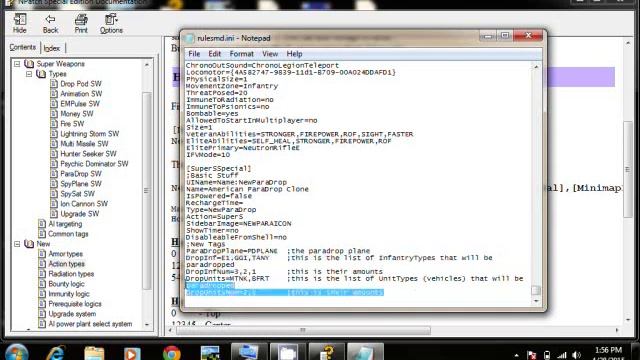Click the volume speaker tray icon
The height and width of the screenshot is (360, 640).
pos(576,355)
